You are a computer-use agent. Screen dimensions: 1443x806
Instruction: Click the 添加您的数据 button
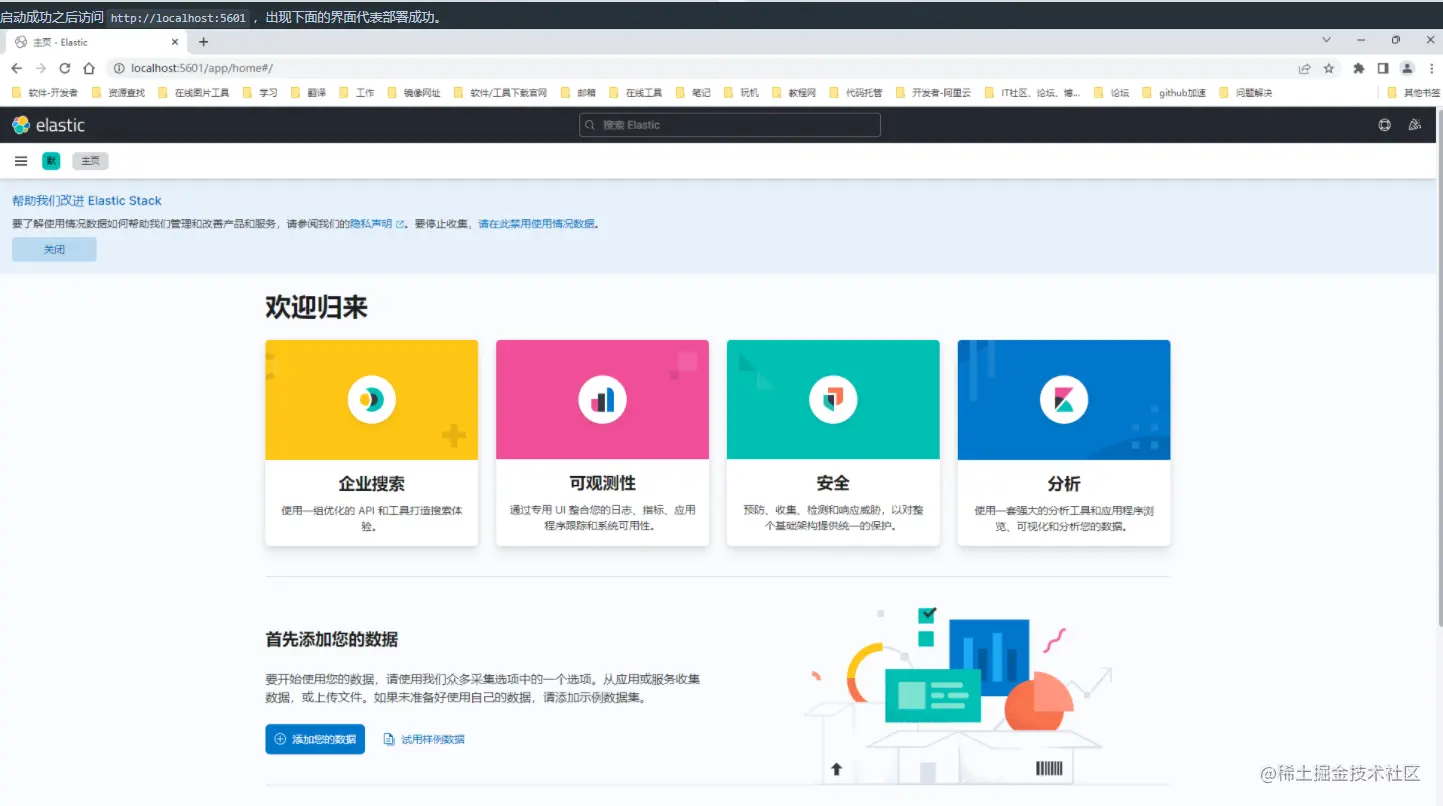(x=315, y=739)
